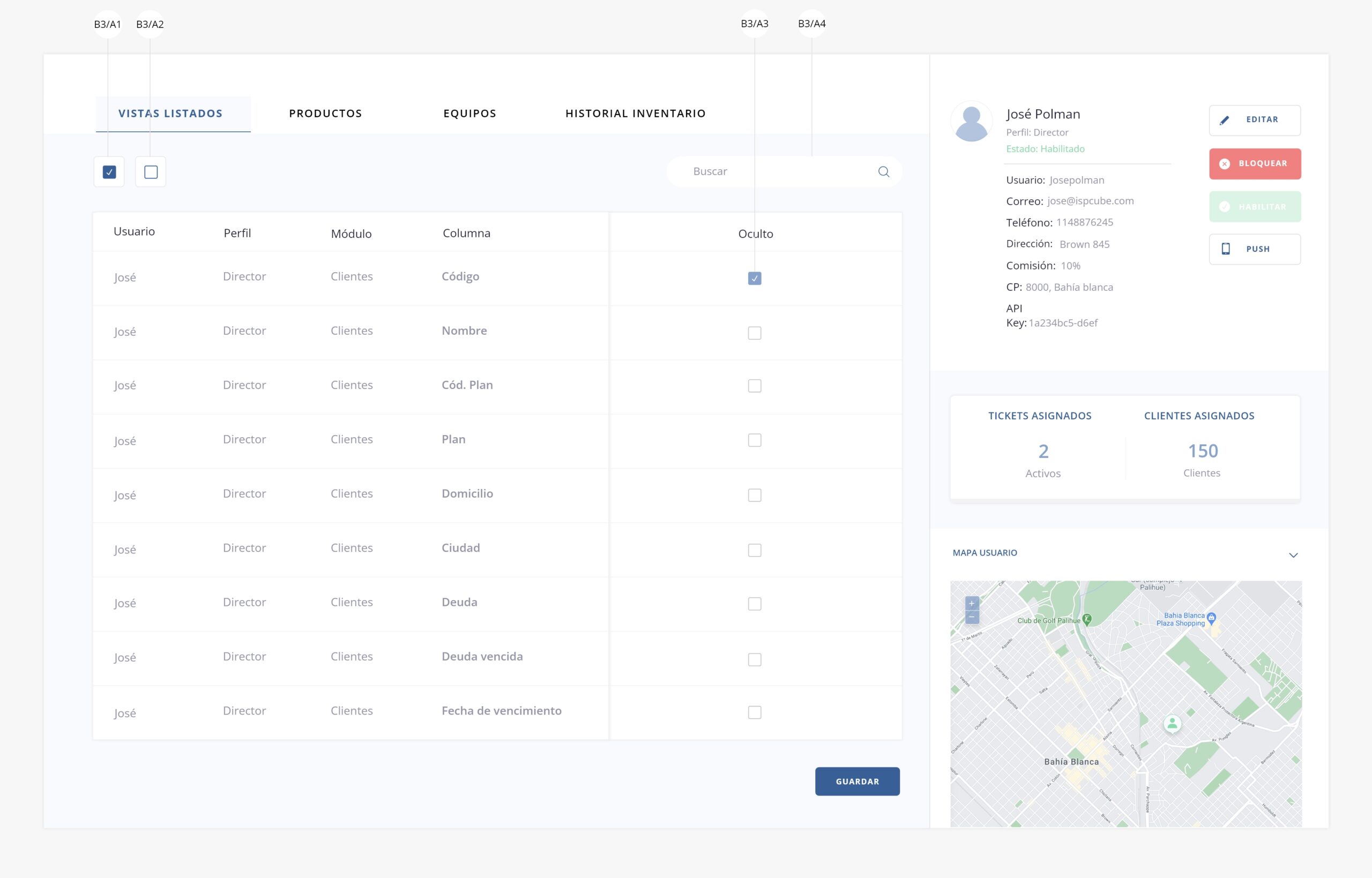Click the Habilitar button

1254,206
